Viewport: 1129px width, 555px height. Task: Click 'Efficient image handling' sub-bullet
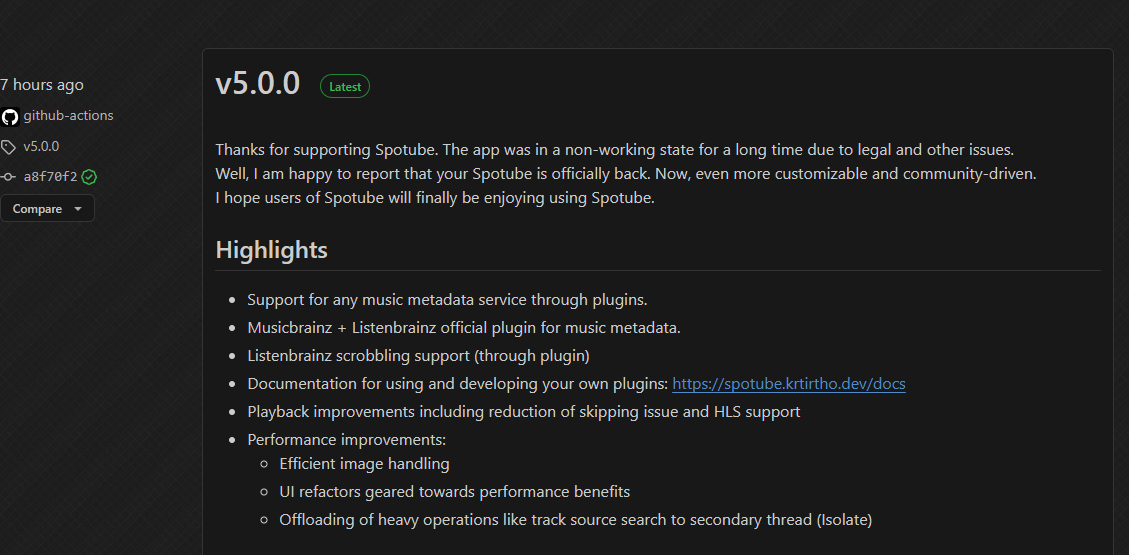coord(364,464)
